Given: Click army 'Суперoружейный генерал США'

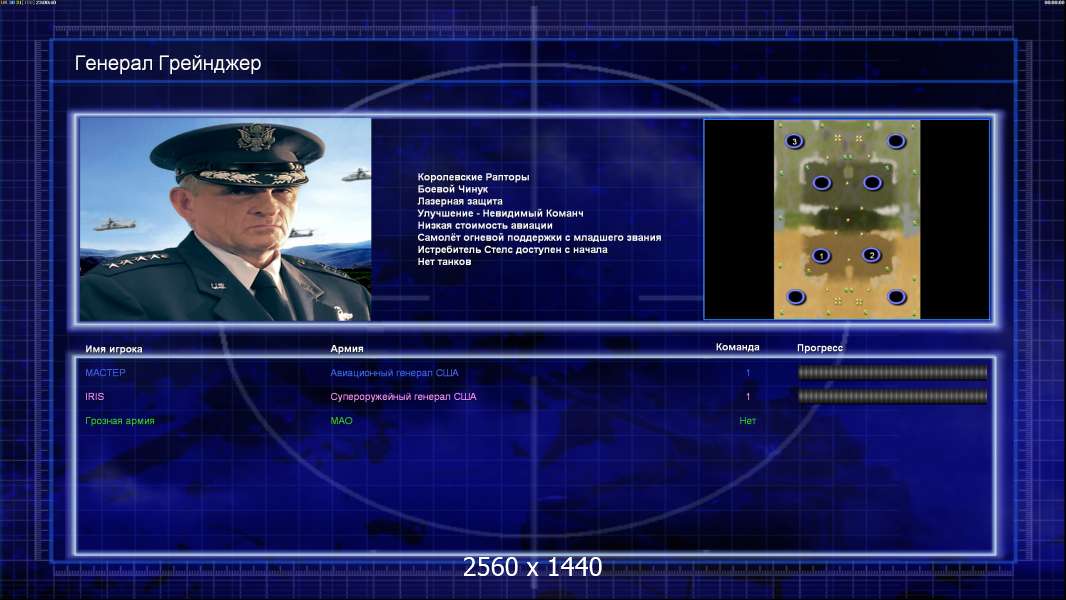Looking at the screenshot, I should [x=403, y=397].
